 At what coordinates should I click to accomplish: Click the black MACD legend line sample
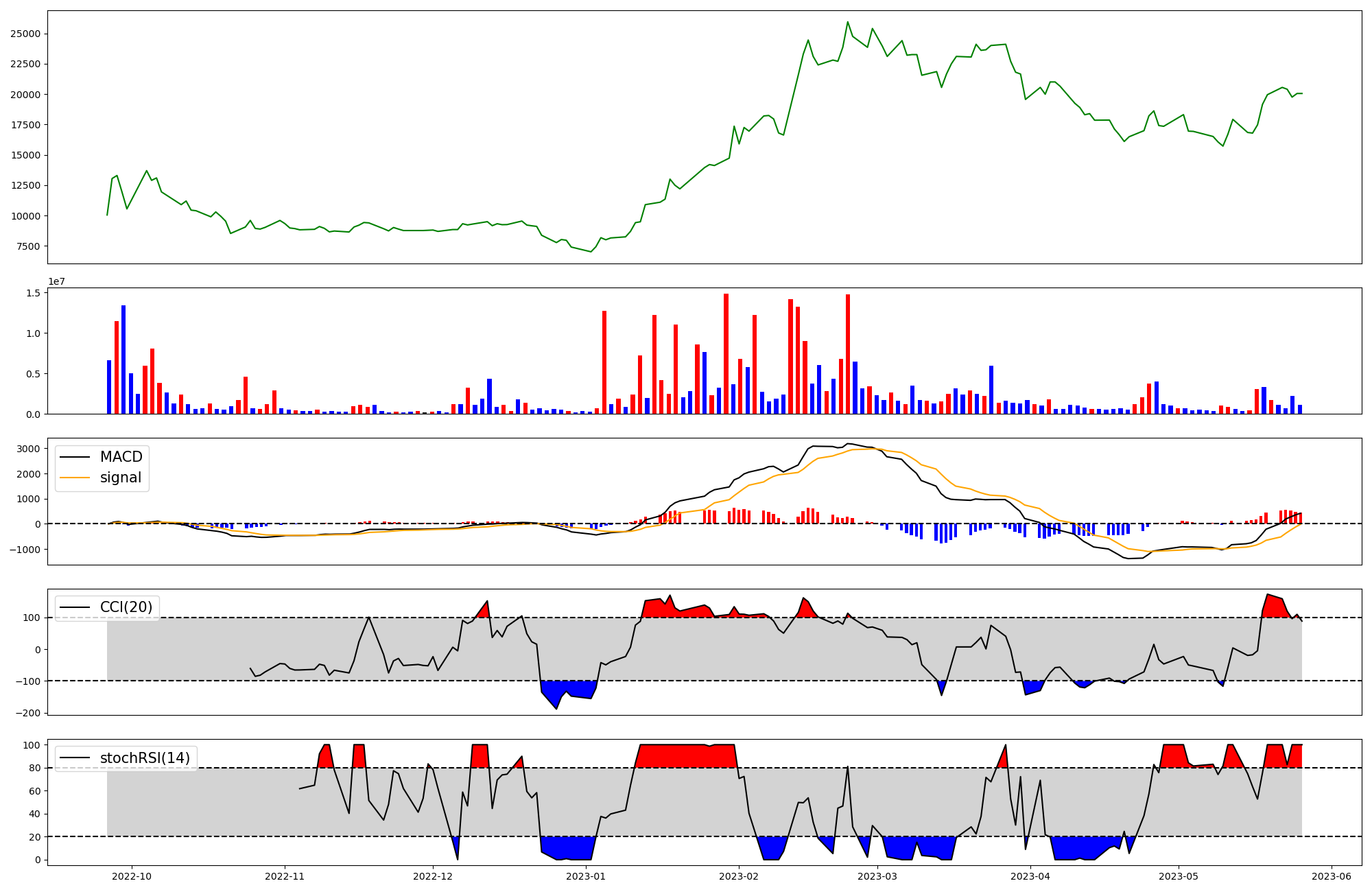pyautogui.click(x=75, y=457)
